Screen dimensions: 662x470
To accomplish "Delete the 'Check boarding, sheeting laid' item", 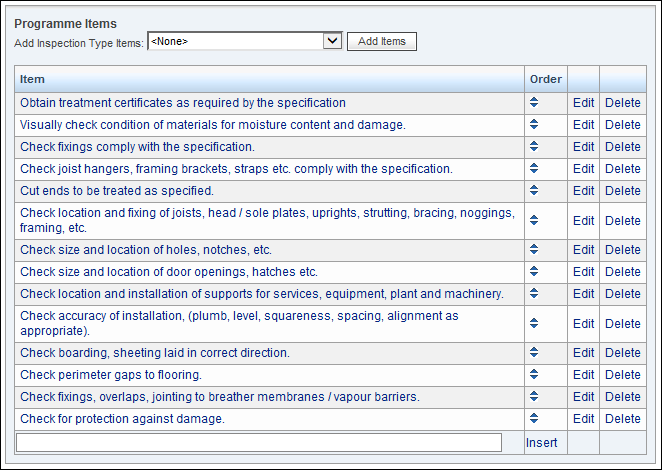I will point(623,353).
